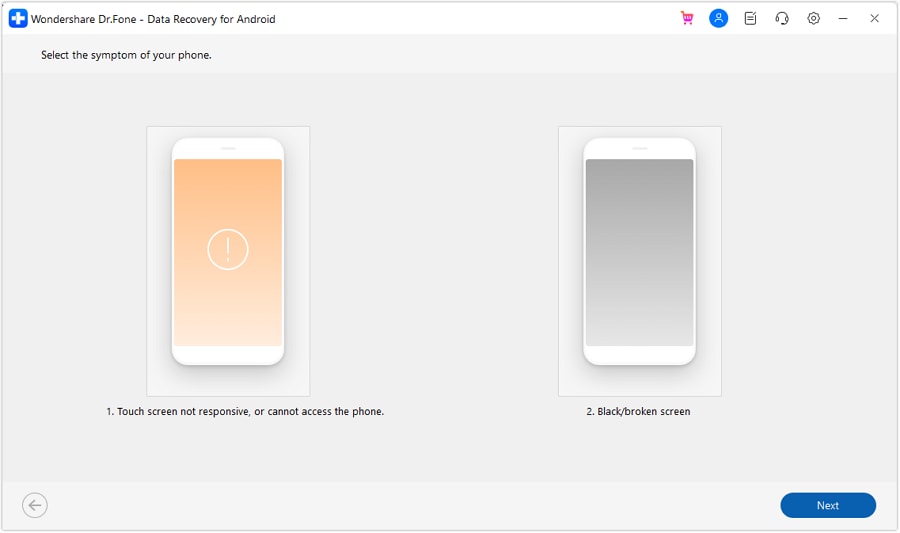The height and width of the screenshot is (533, 900).
Task: Click the exclamation warning icon on phone
Action: [228, 249]
